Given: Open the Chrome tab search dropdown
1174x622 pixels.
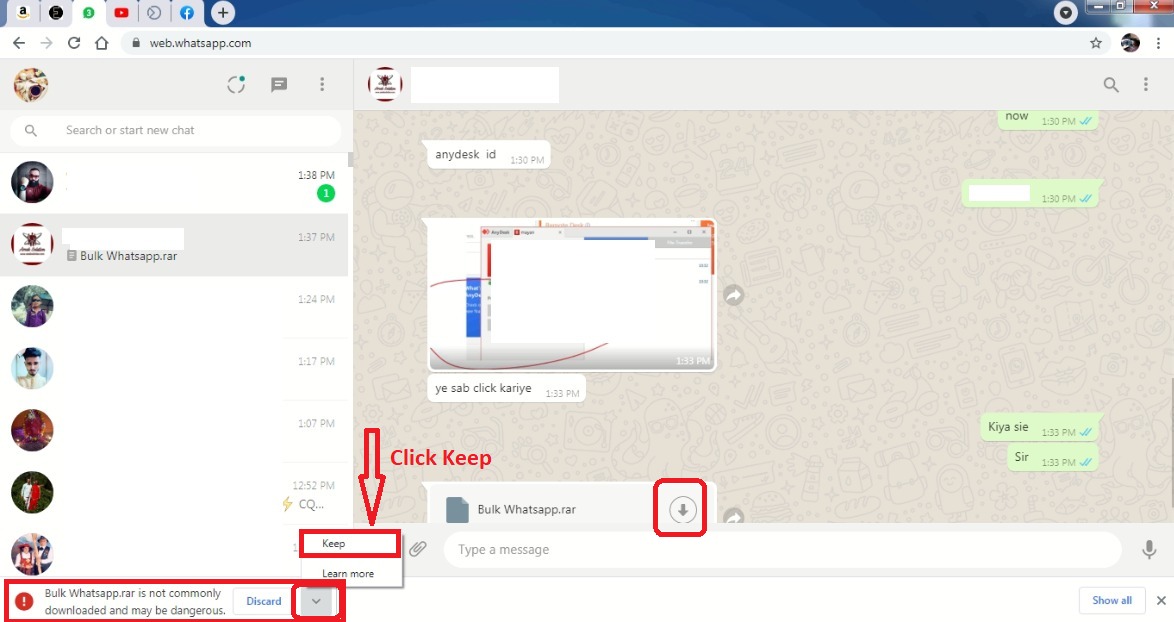Looking at the screenshot, I should (1068, 13).
